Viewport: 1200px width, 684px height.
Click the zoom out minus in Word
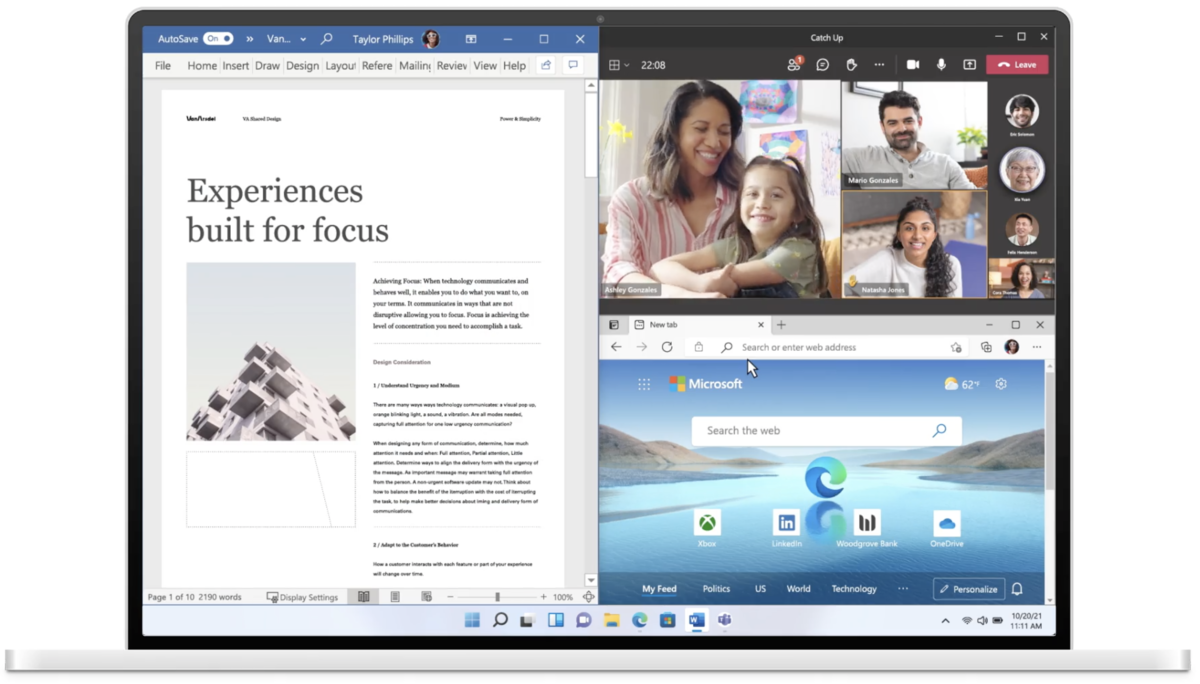[451, 597]
